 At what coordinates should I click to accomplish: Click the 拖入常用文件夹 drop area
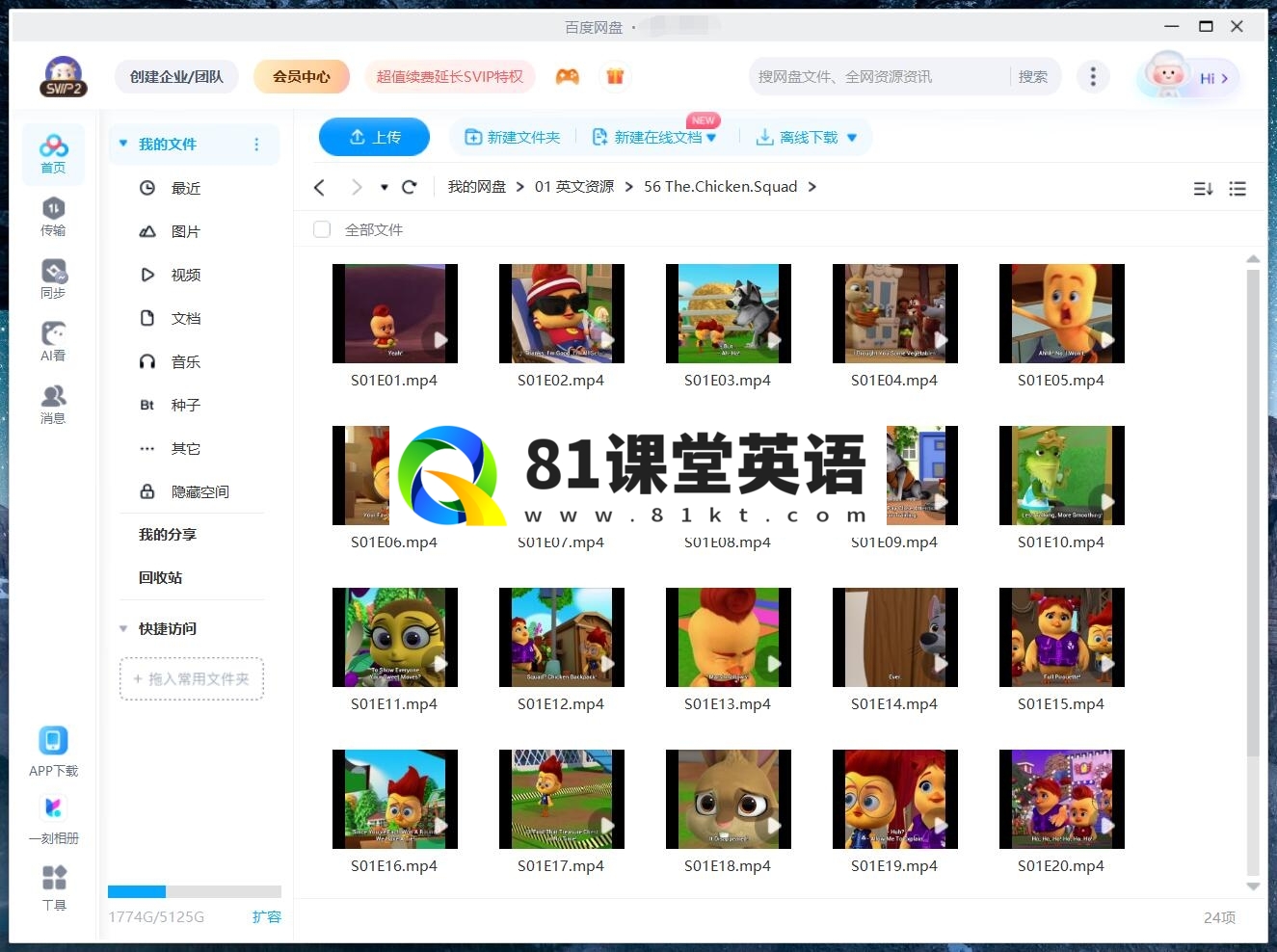[x=192, y=678]
